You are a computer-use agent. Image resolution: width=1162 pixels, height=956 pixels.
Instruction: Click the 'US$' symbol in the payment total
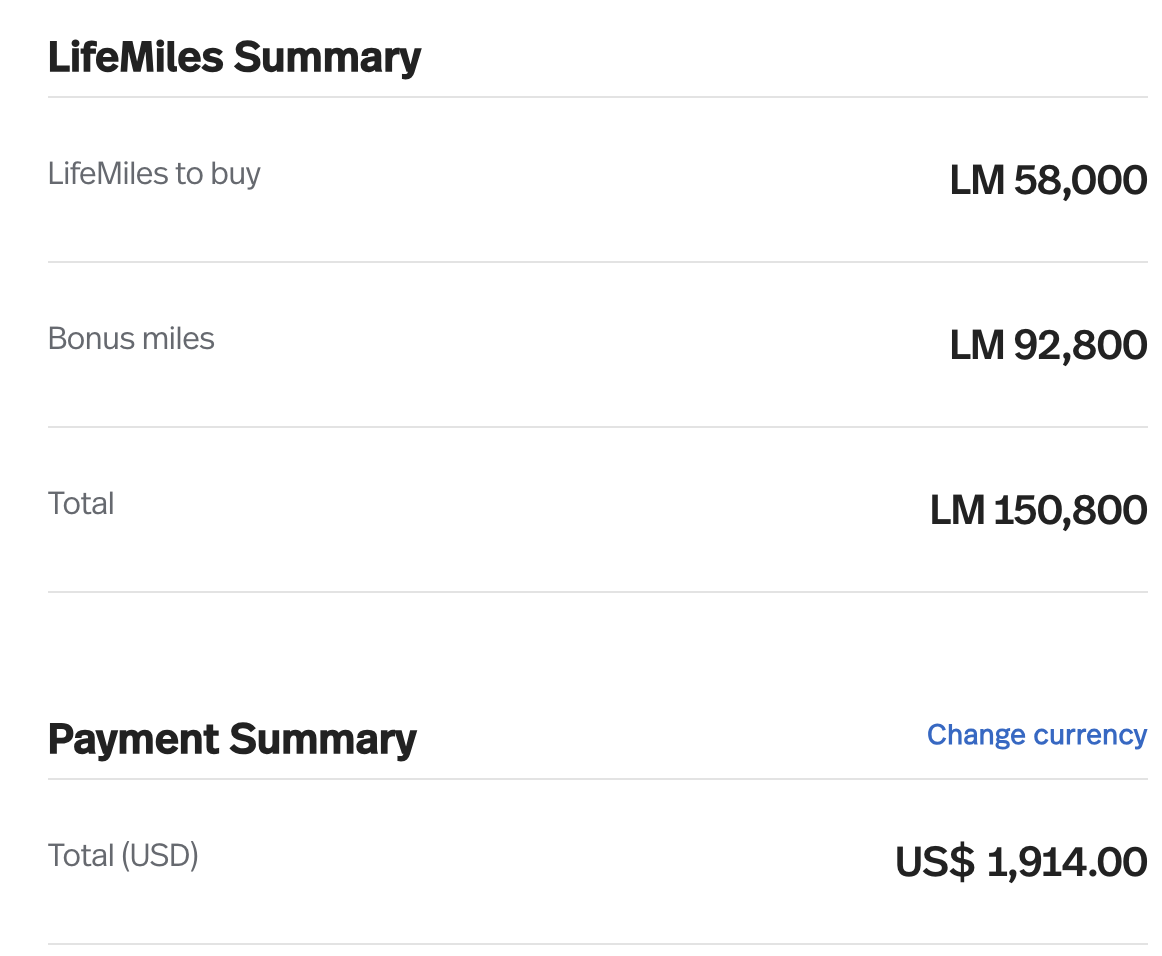click(x=934, y=862)
